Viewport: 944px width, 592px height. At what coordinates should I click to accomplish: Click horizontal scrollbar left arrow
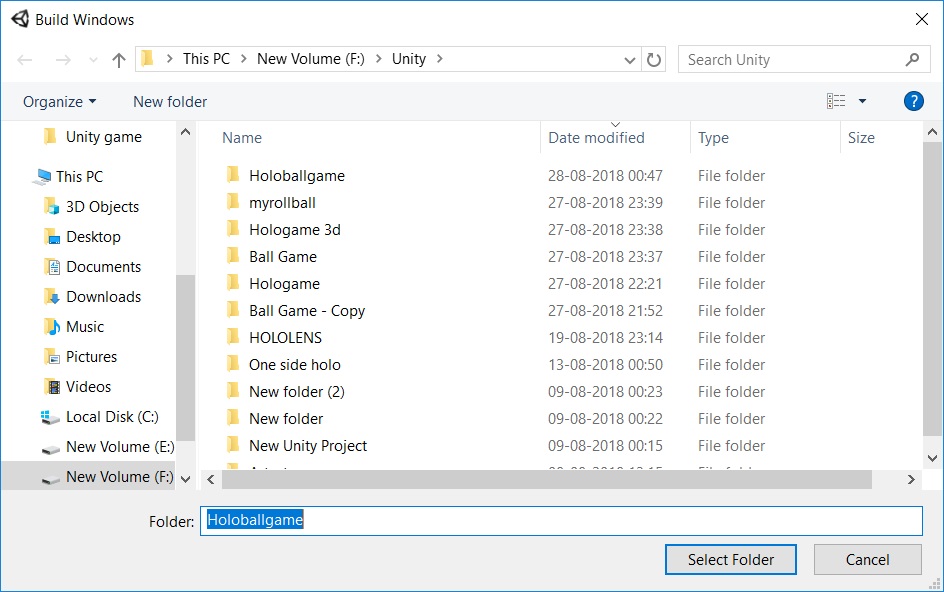point(211,479)
